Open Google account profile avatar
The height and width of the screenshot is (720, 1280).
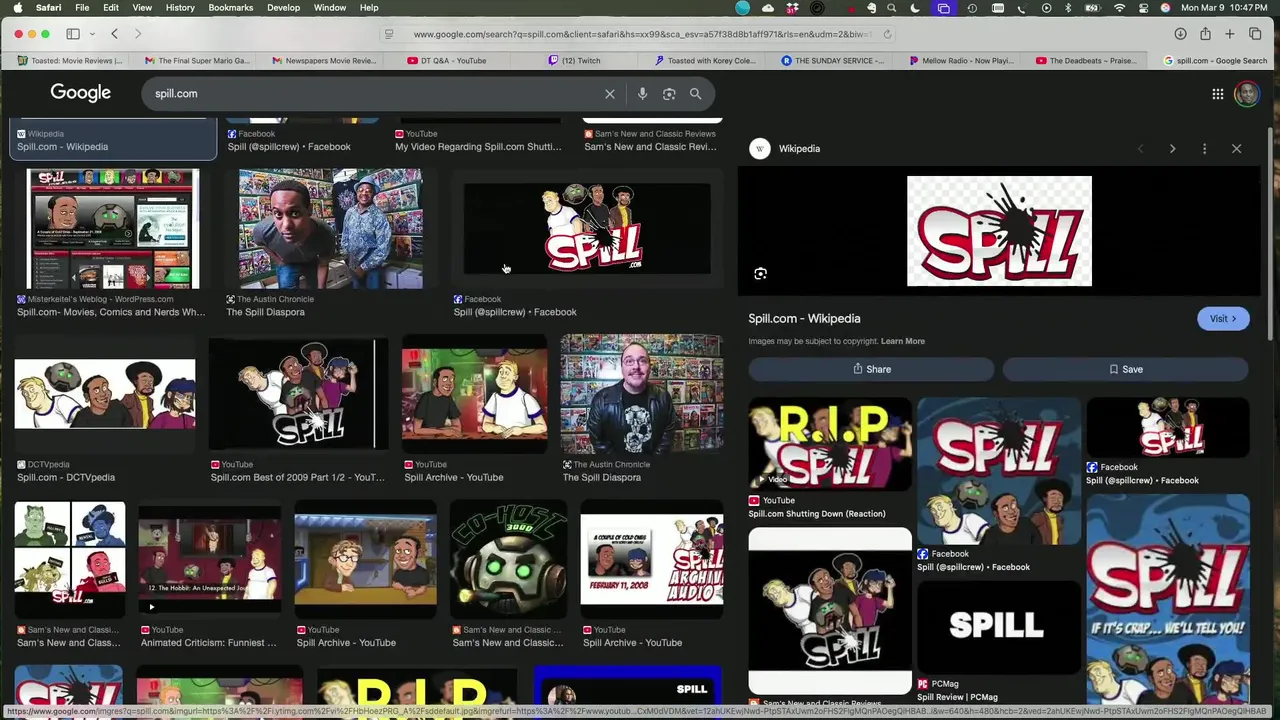pos(1246,94)
